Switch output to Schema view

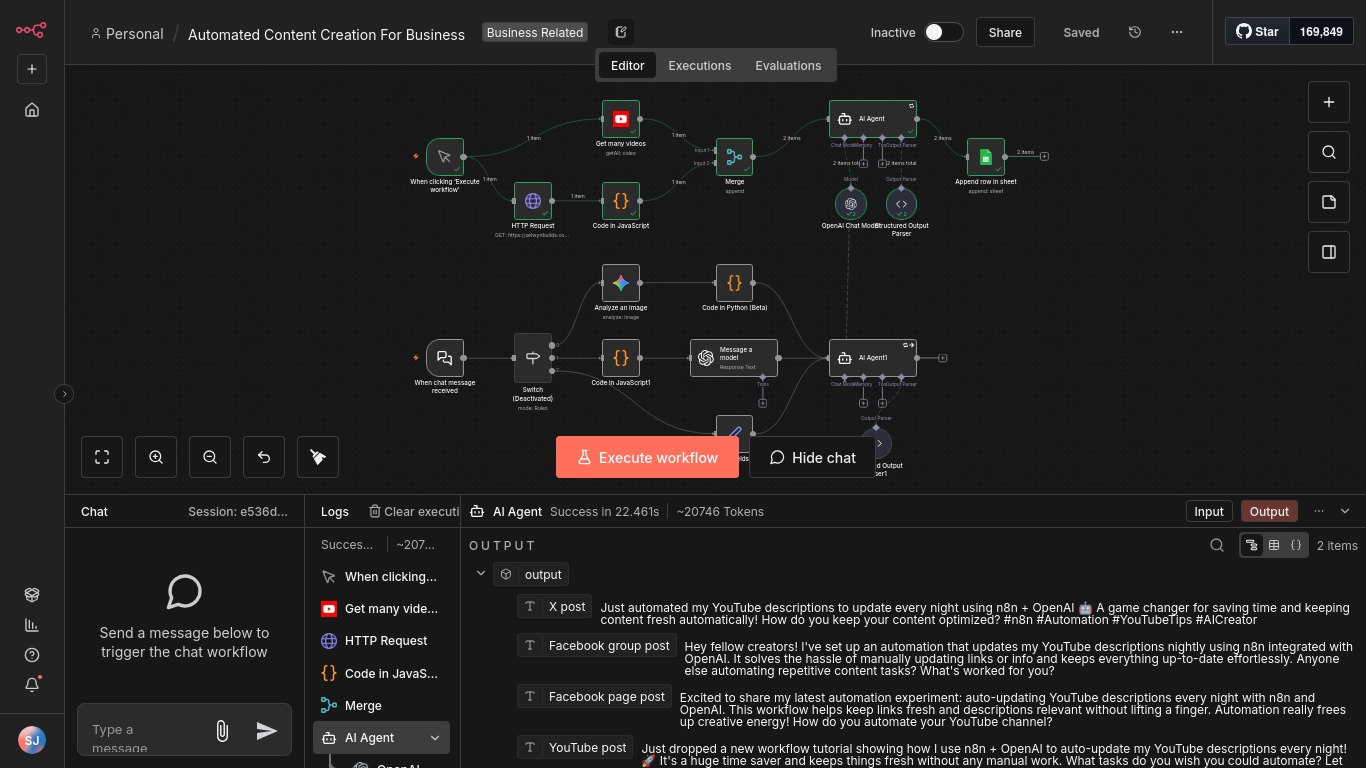(x=1252, y=545)
